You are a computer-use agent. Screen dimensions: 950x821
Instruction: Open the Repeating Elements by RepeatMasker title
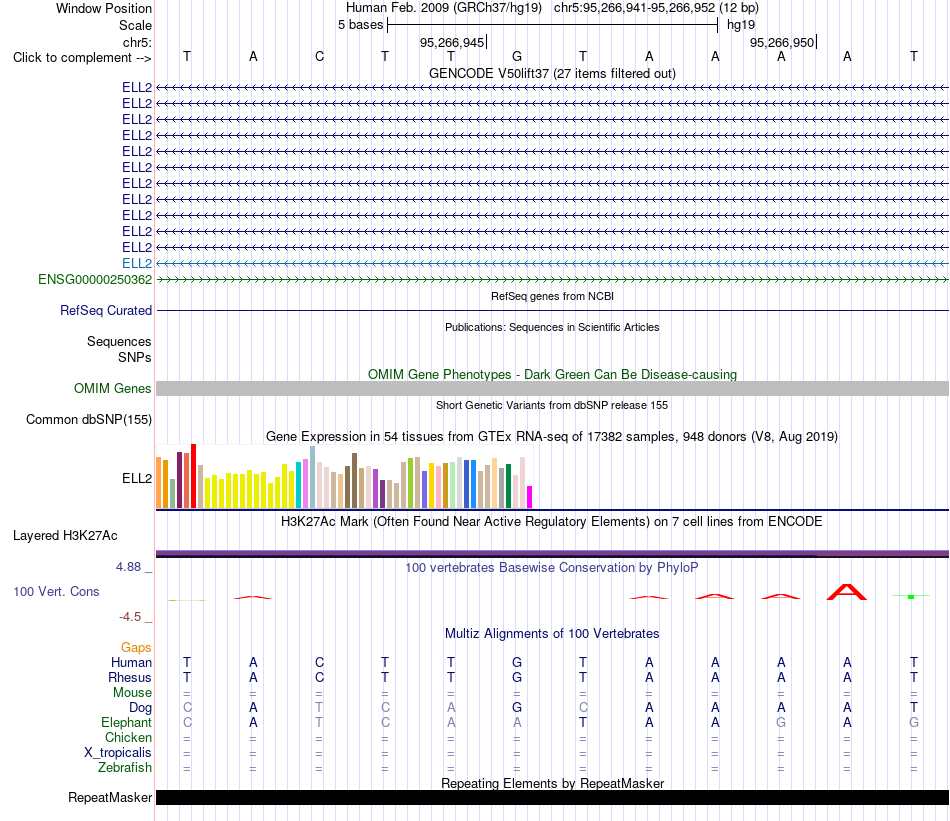tap(552, 783)
